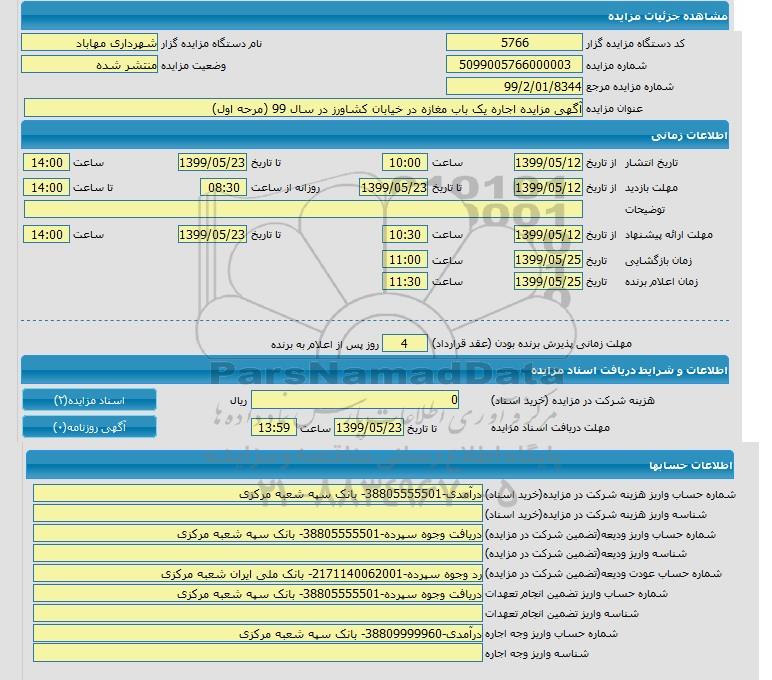This screenshot has width=772, height=680.
Task: Click the auction organizer code field 5766
Action: (x=514, y=43)
